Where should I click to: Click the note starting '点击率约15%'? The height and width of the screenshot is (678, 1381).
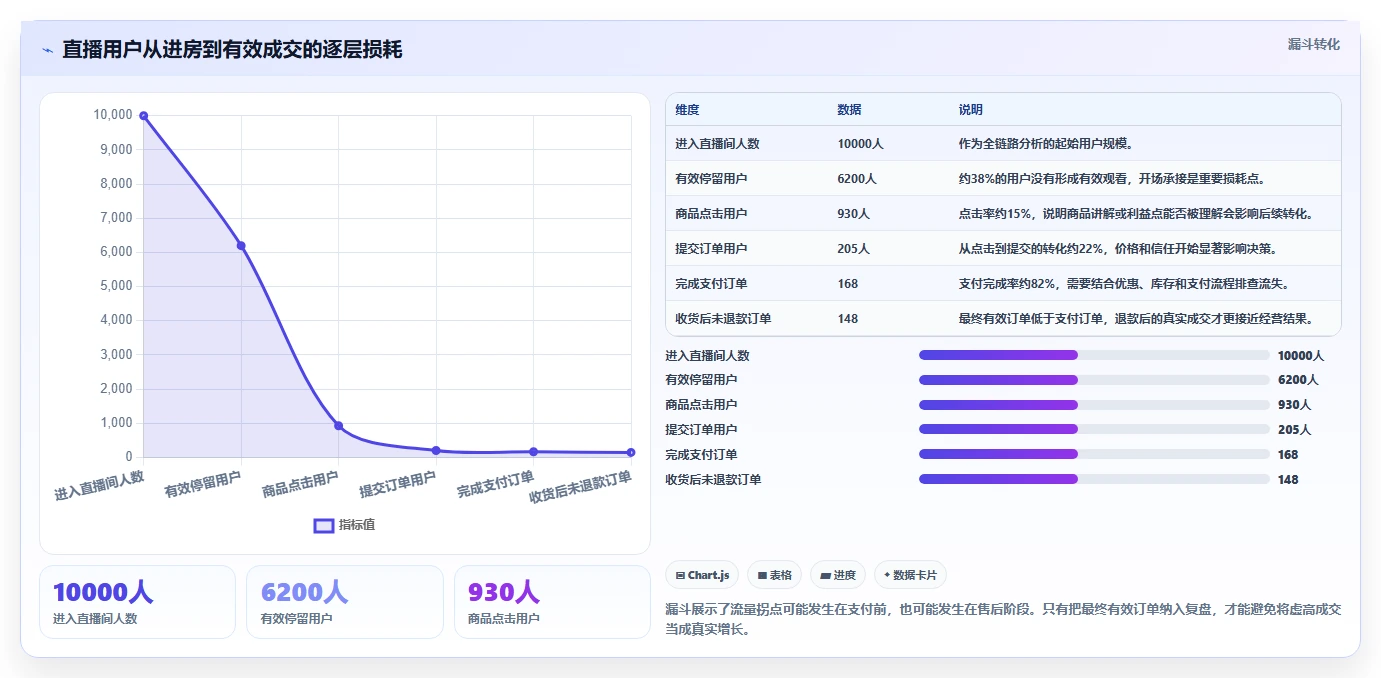(x=1135, y=214)
